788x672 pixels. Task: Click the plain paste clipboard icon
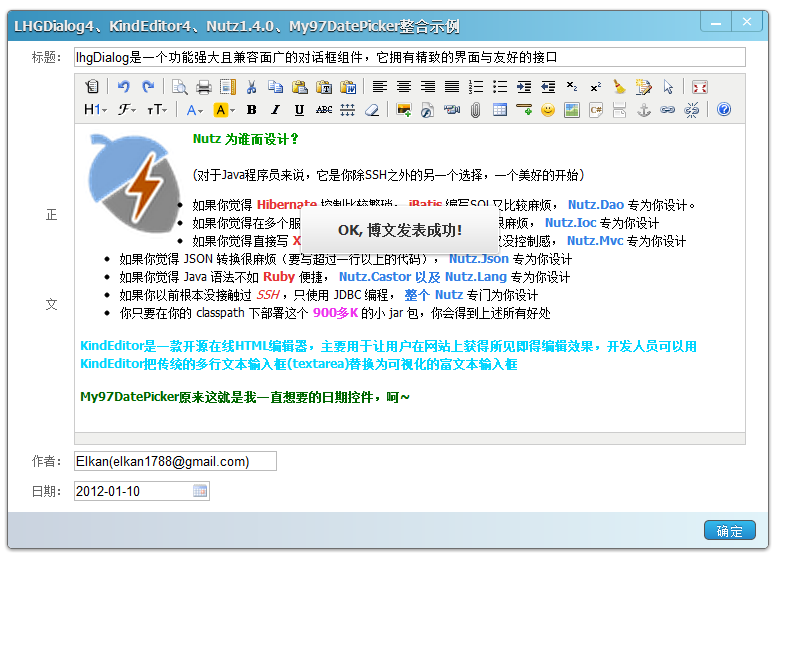pos(300,87)
